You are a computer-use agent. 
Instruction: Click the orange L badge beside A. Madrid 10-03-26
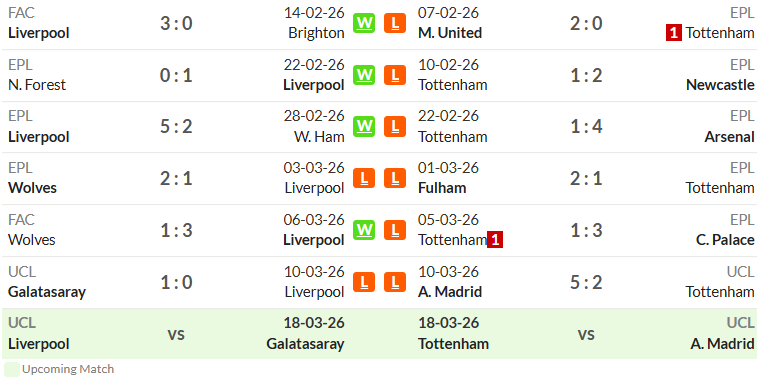(x=395, y=282)
